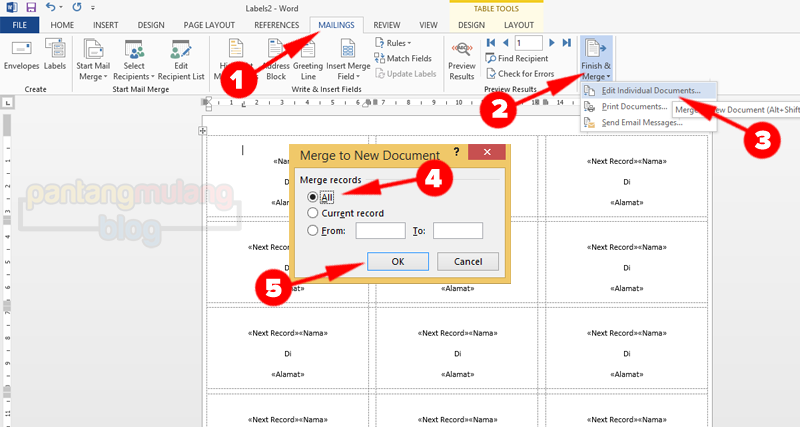Select the MAILINGS tab

click(336, 24)
